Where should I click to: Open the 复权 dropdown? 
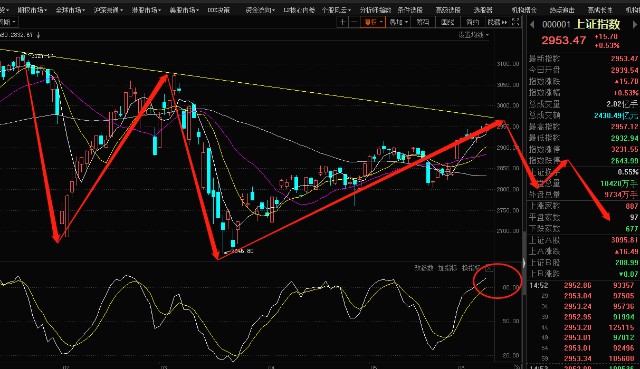(x=373, y=22)
